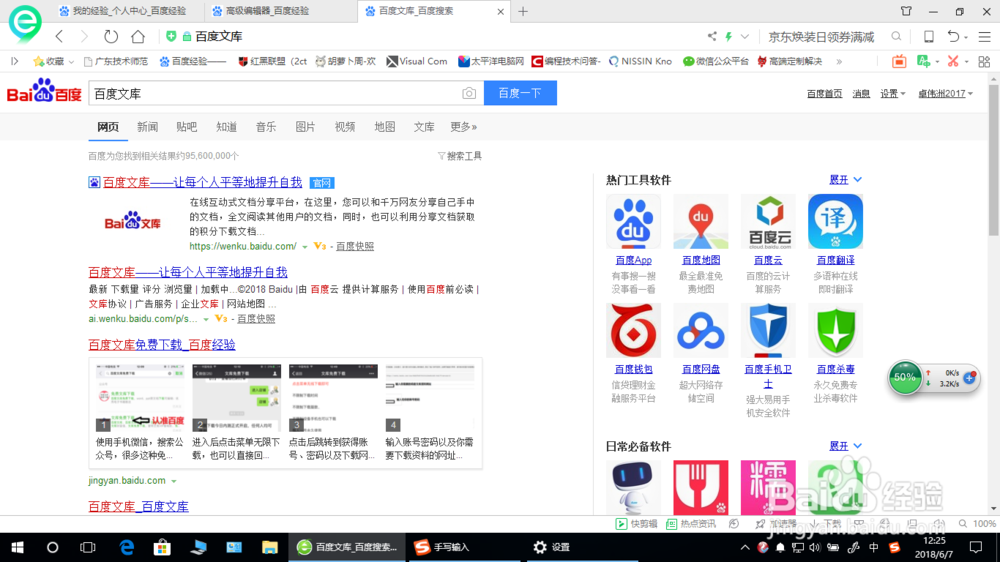Switch to the 文库 tab
The image size is (1000, 562).
(424, 127)
